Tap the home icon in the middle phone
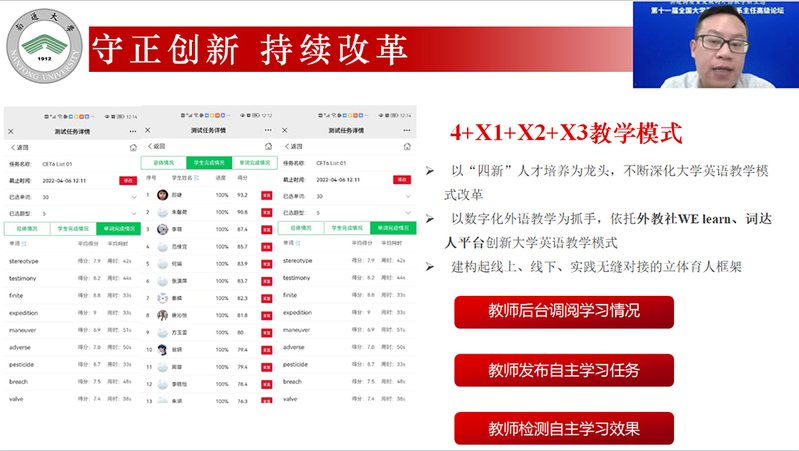Screen dimensions: 799x451 (x=269, y=146)
